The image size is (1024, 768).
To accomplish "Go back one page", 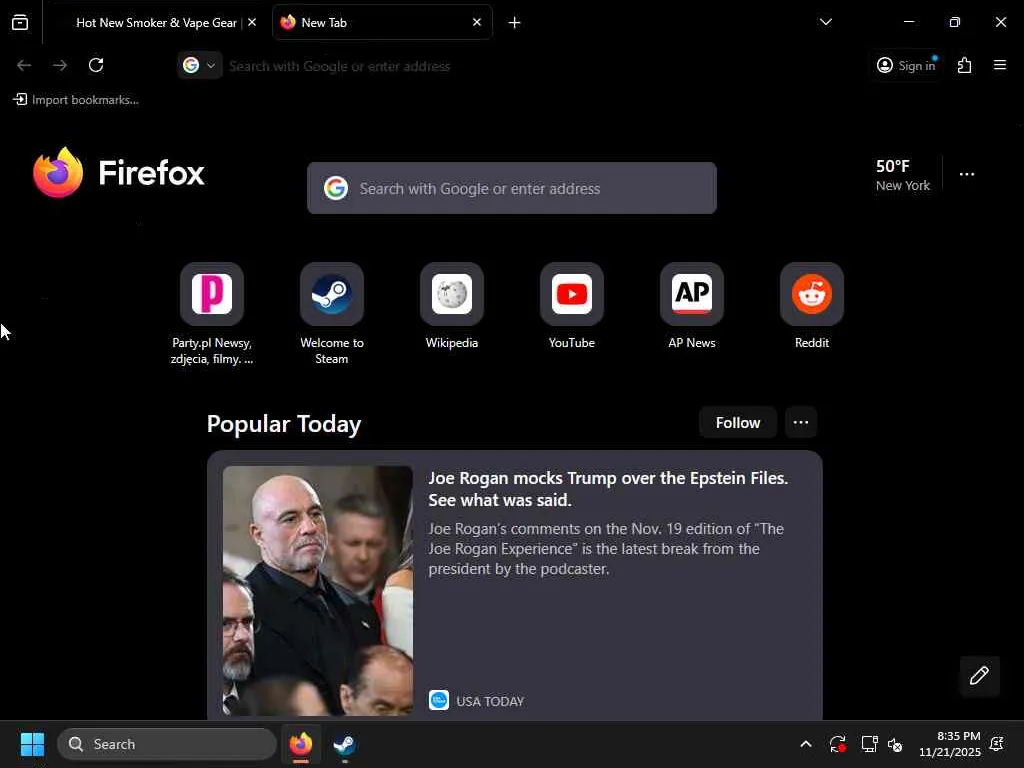I will [24, 65].
